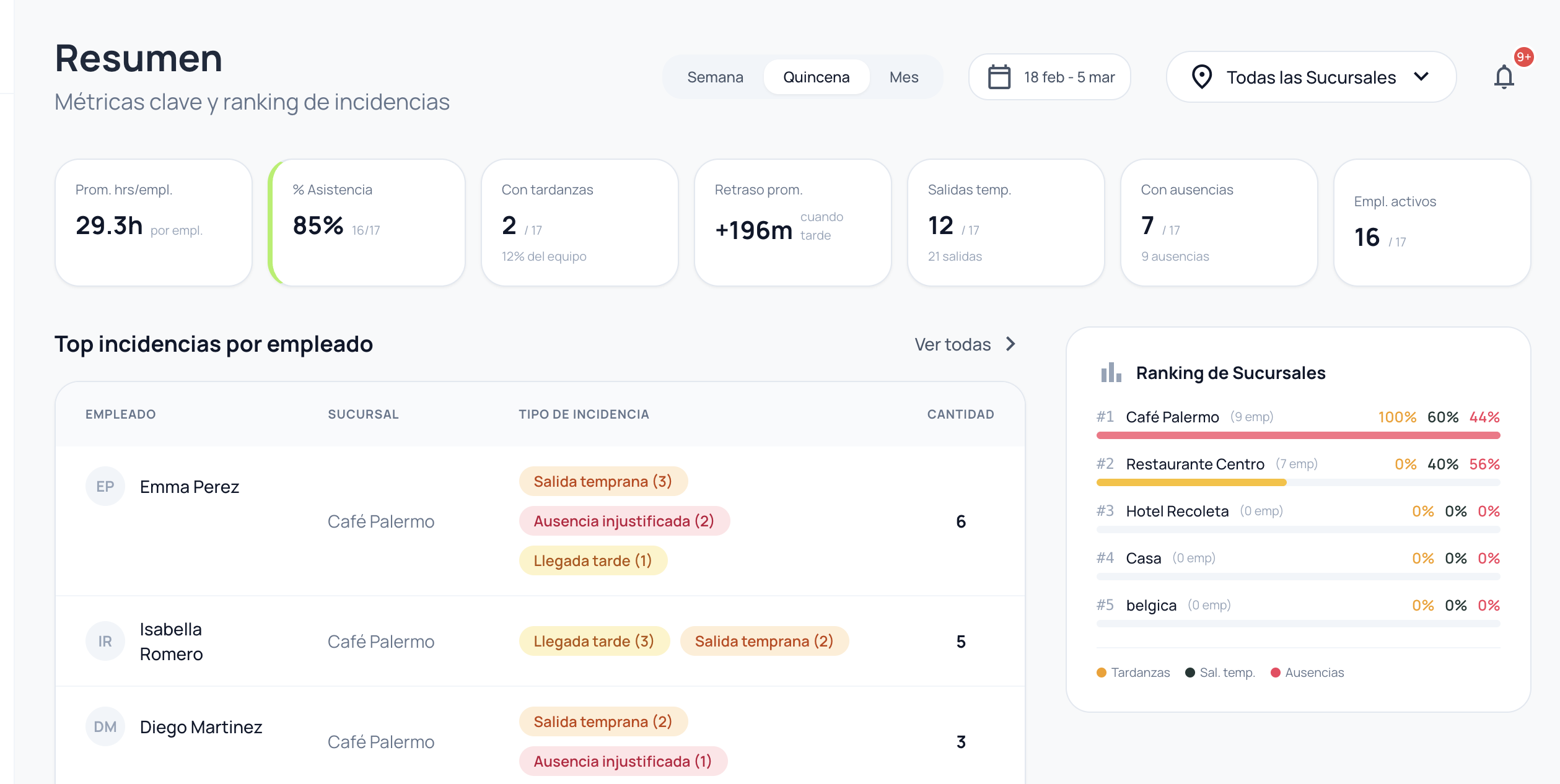Viewport: 1560px width, 784px height.
Task: Click Ausencia injustificada (1) tag
Action: pos(623,761)
